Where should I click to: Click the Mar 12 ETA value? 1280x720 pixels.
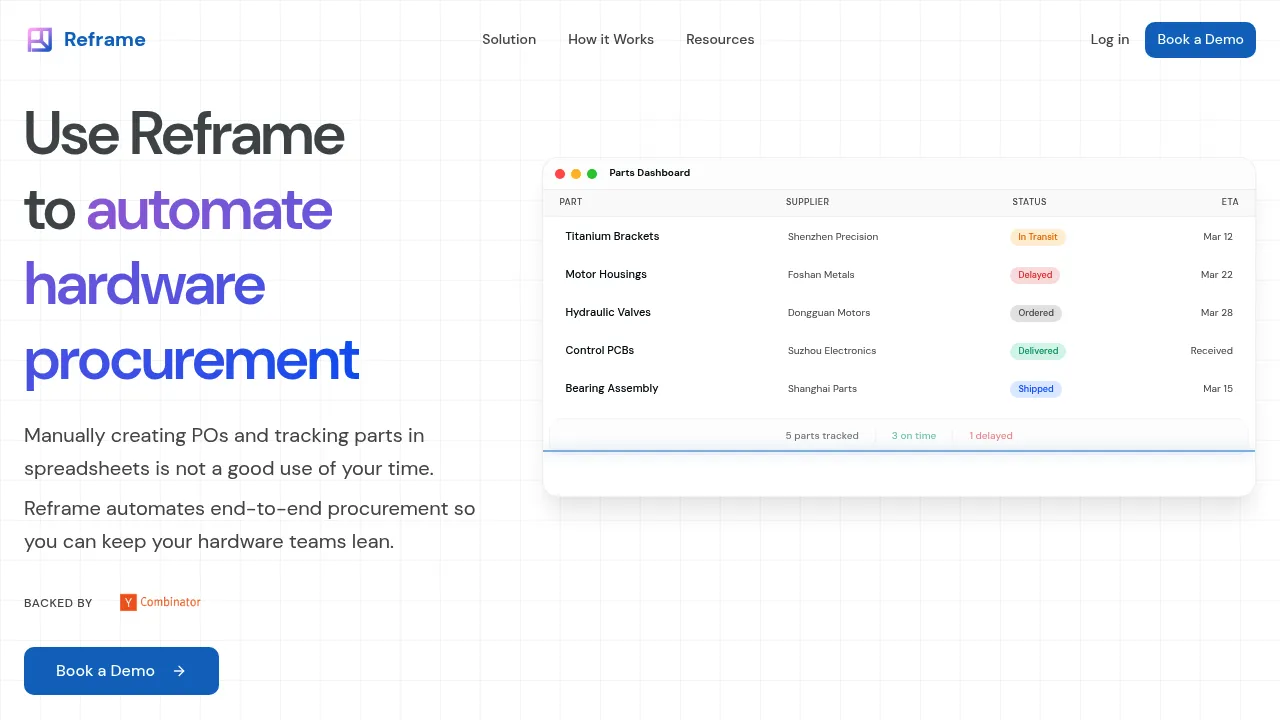click(x=1218, y=237)
